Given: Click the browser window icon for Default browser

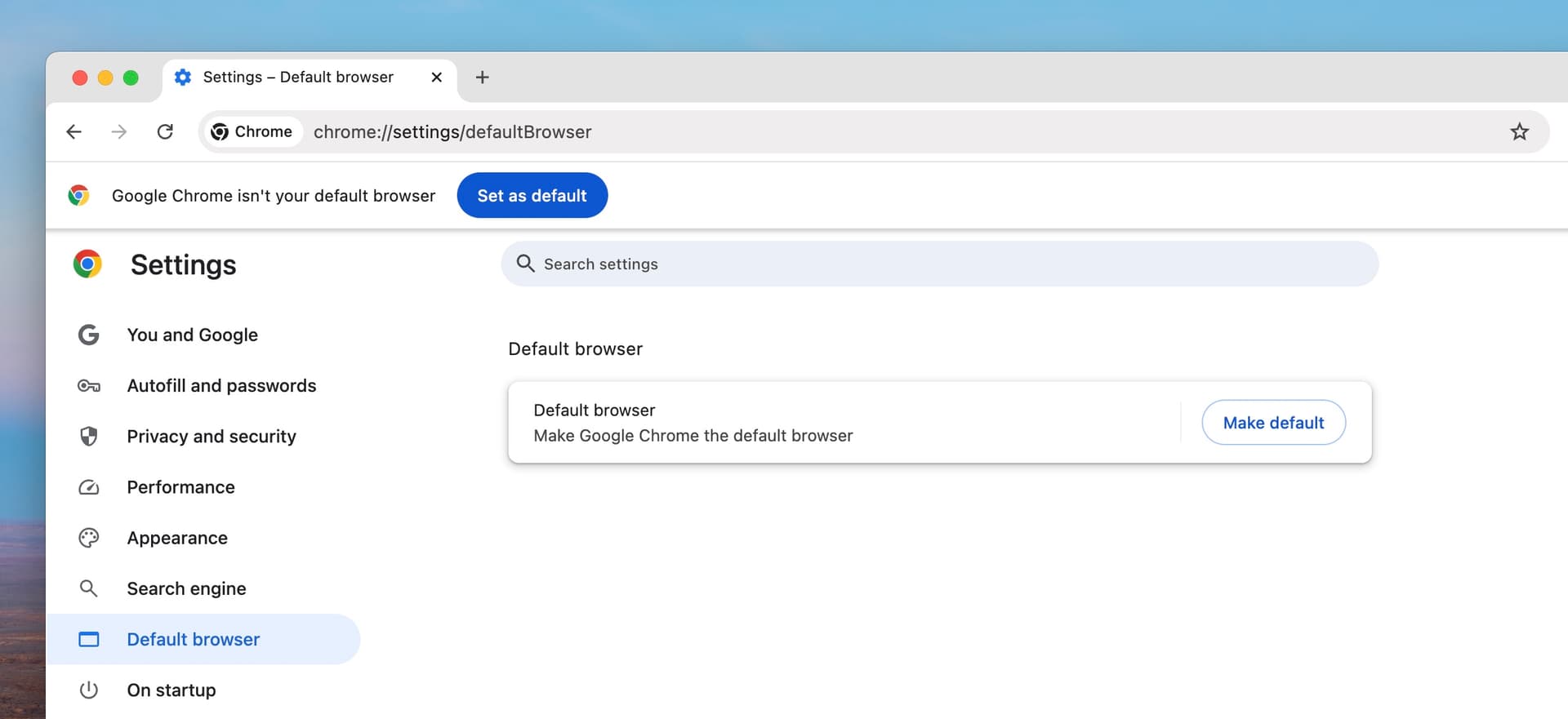Looking at the screenshot, I should click(88, 639).
